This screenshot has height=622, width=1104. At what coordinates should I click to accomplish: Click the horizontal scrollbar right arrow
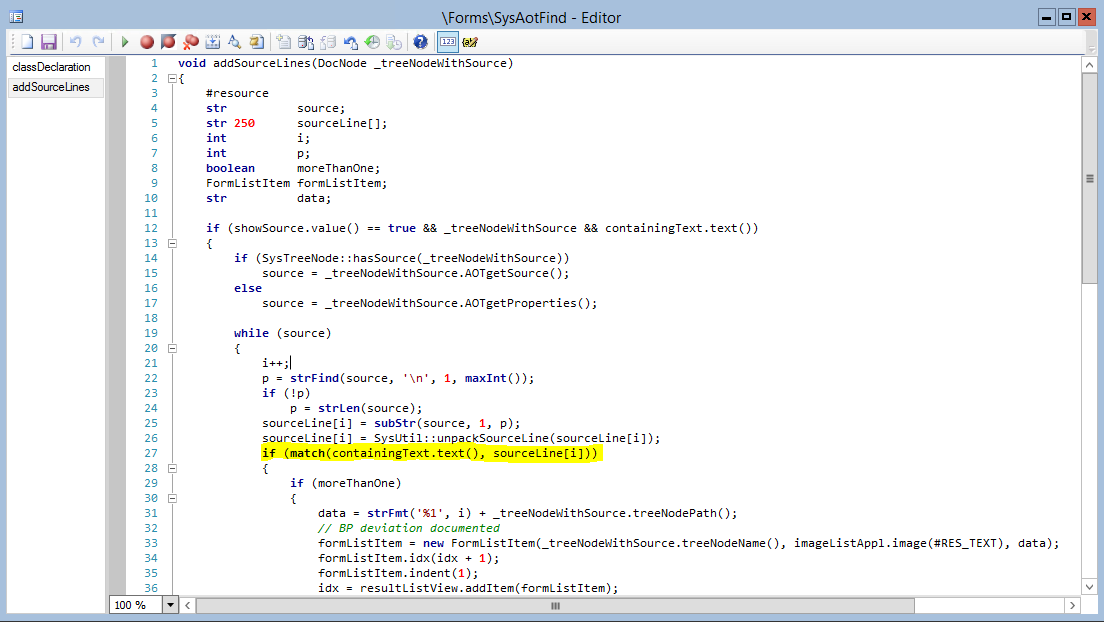click(1072, 605)
